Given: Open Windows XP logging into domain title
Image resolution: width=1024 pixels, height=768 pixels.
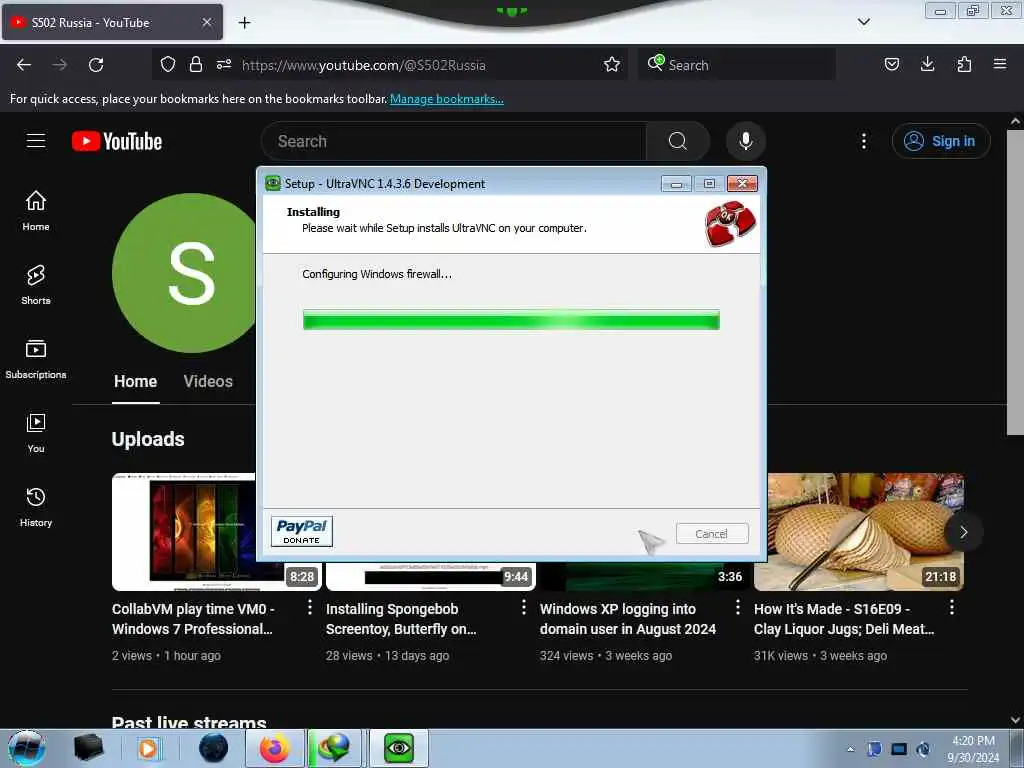Looking at the screenshot, I should 628,619.
